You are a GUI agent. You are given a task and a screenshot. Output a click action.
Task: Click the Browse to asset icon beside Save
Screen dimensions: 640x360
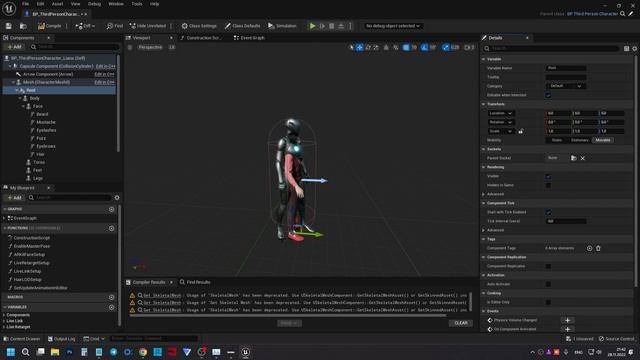(x=23, y=26)
